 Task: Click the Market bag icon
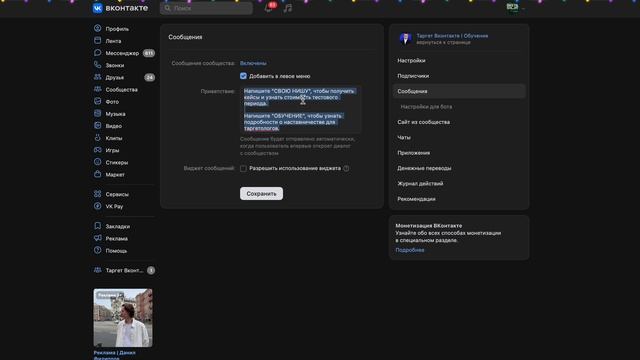coord(98,174)
